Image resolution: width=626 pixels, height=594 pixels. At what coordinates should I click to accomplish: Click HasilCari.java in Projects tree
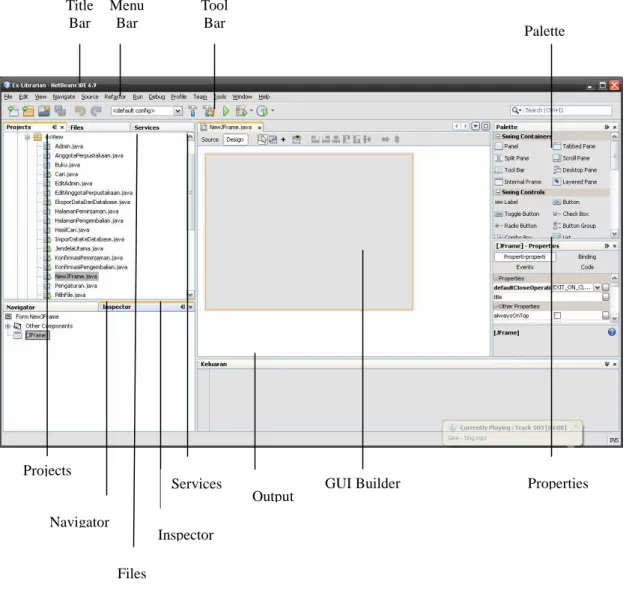tap(72, 230)
